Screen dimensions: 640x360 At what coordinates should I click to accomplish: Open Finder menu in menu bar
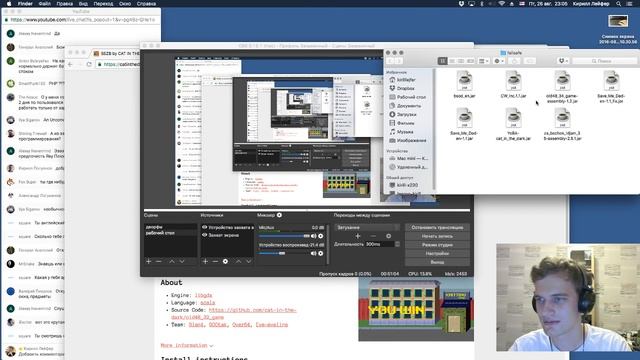point(25,4)
